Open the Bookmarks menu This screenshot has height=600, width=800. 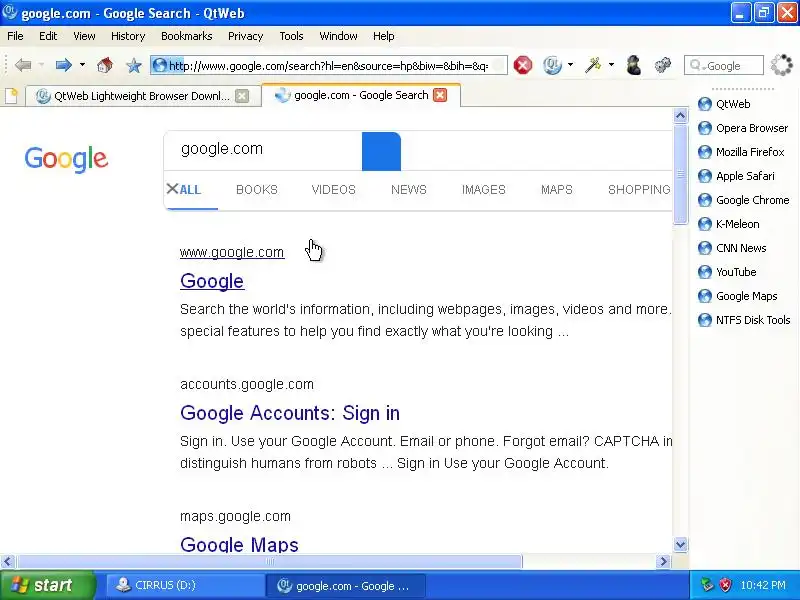tap(187, 36)
